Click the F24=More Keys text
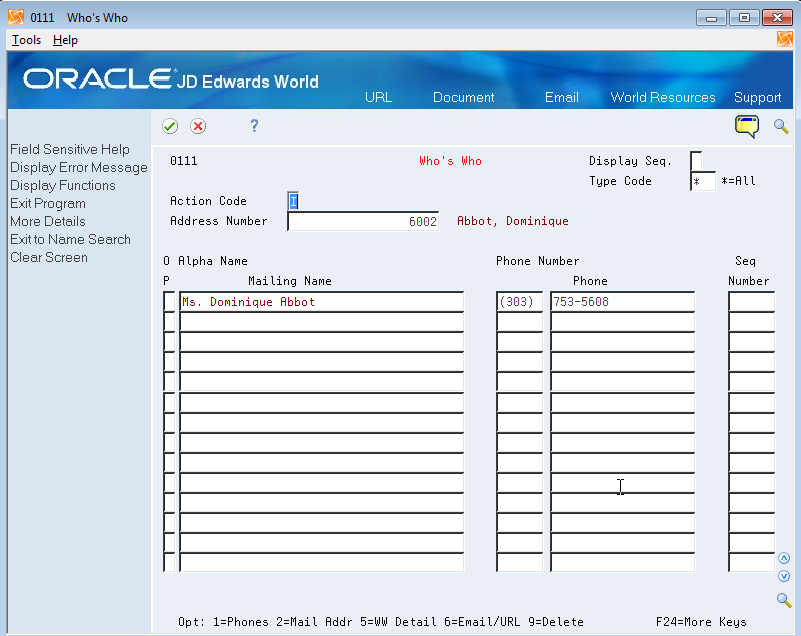The image size is (801, 636). click(x=701, y=622)
